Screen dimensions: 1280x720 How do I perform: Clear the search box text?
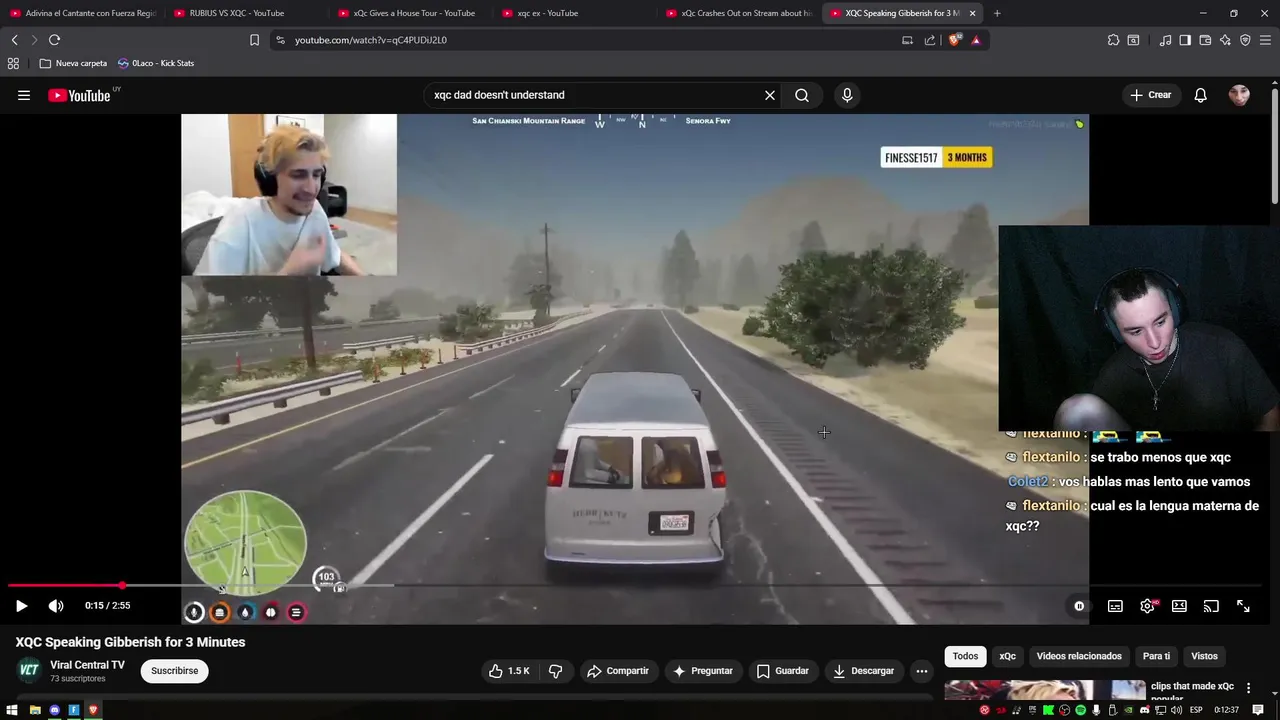click(770, 95)
